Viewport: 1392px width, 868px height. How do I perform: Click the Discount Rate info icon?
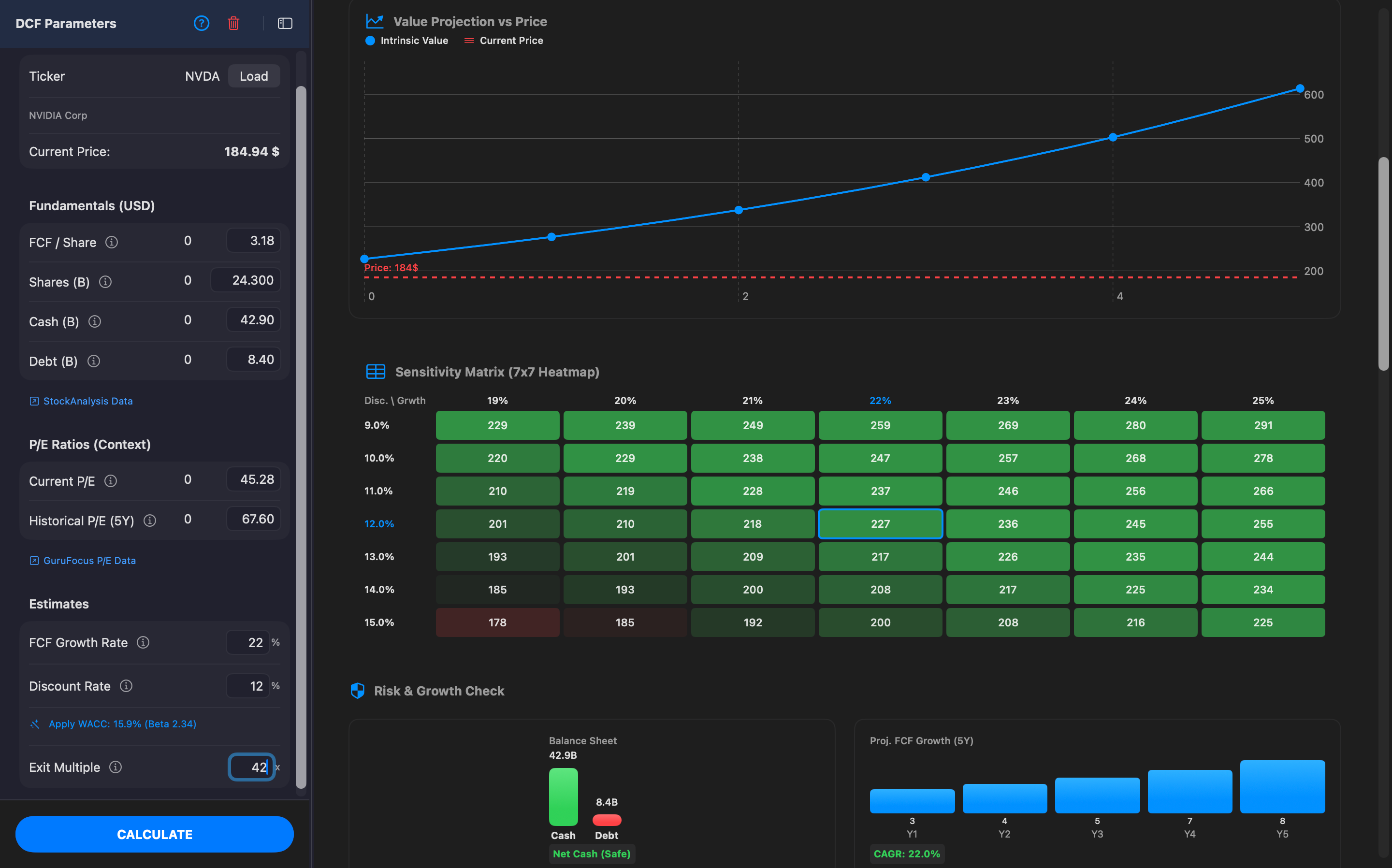coord(126,686)
